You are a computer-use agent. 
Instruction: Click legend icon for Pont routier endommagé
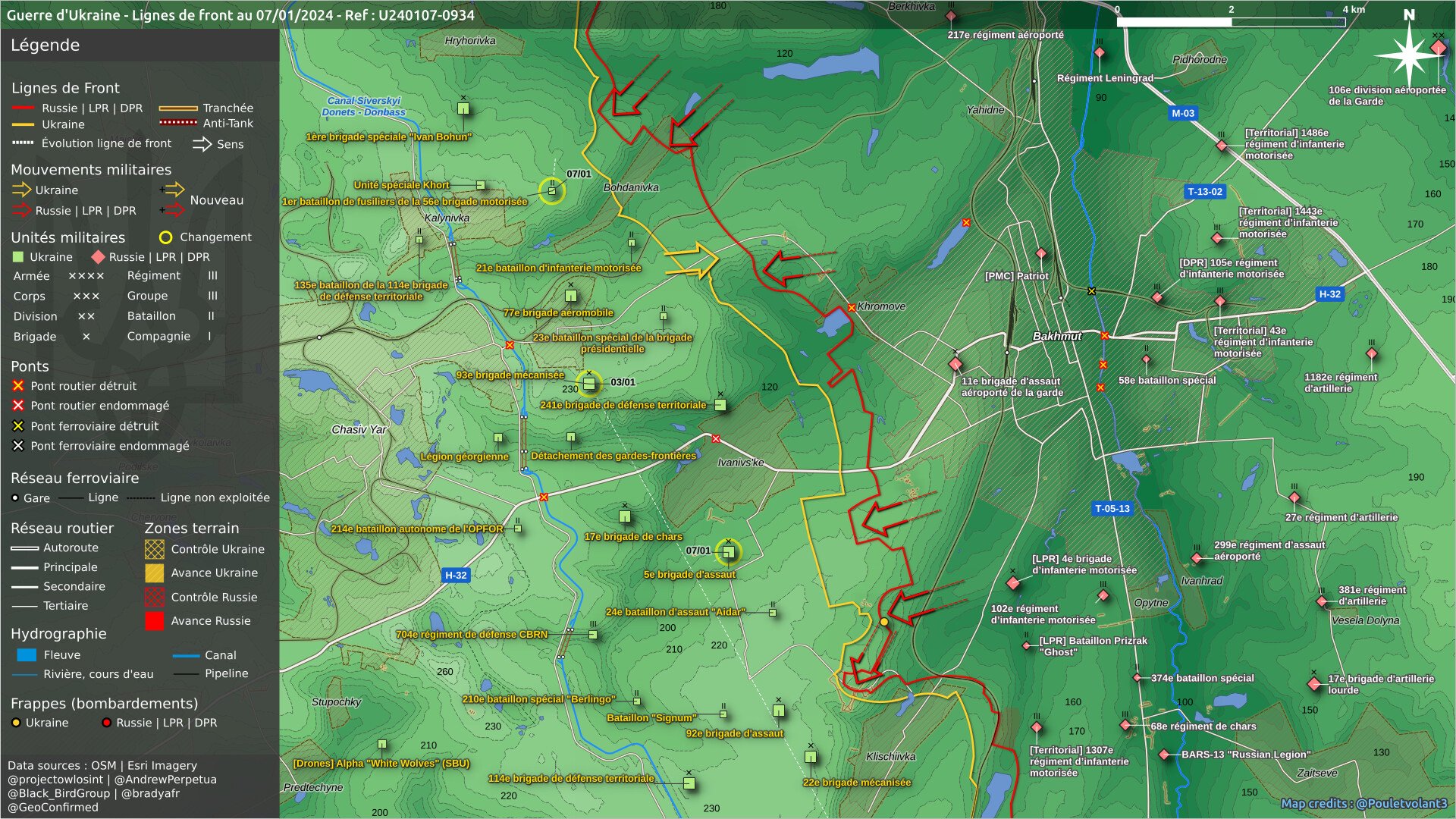pos(18,406)
